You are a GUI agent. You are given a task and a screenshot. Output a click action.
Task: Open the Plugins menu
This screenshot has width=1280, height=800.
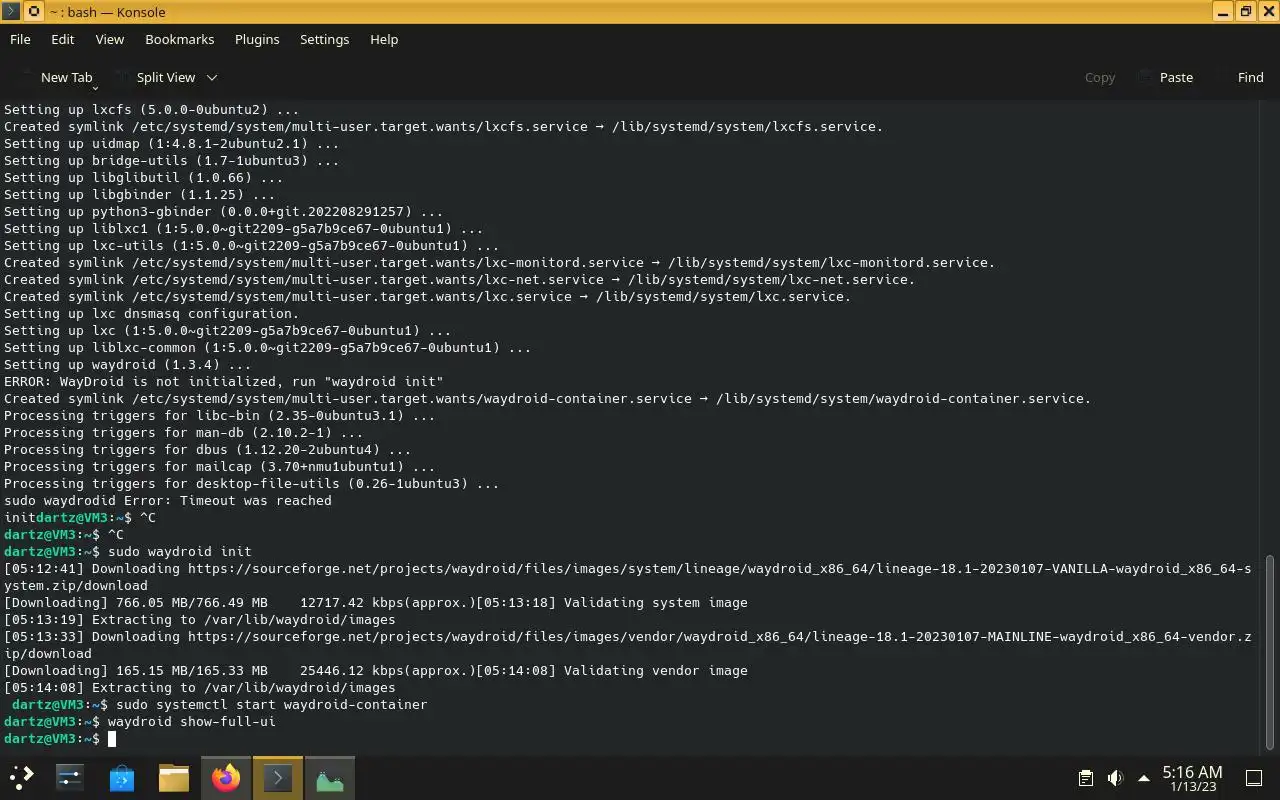pos(257,39)
